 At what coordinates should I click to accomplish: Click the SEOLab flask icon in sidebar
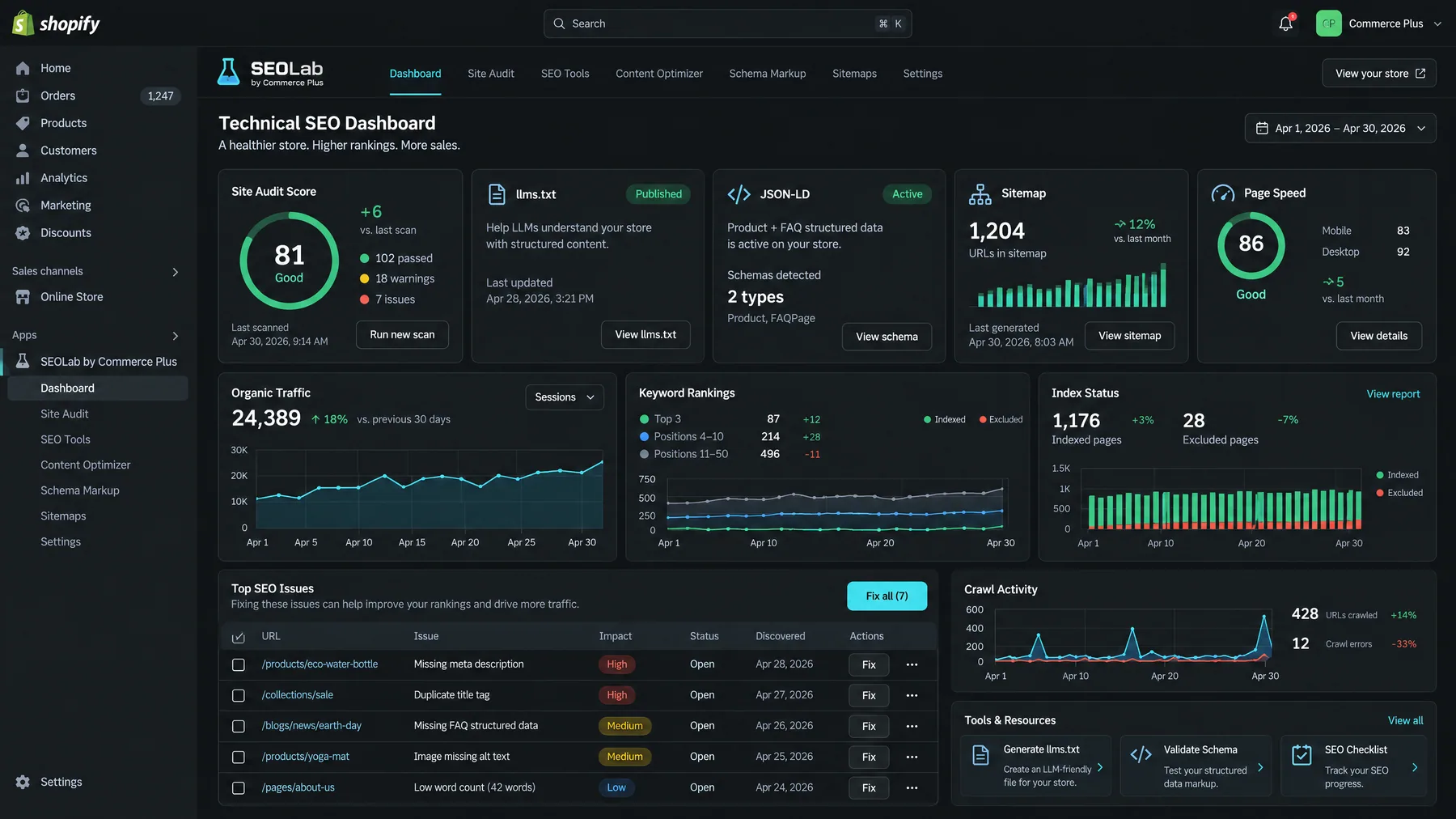(23, 361)
